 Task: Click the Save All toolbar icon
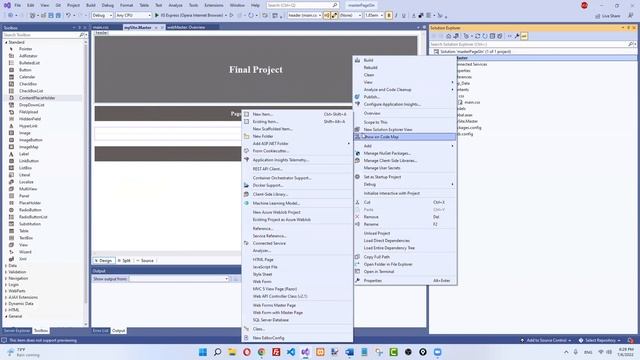pos(58,15)
